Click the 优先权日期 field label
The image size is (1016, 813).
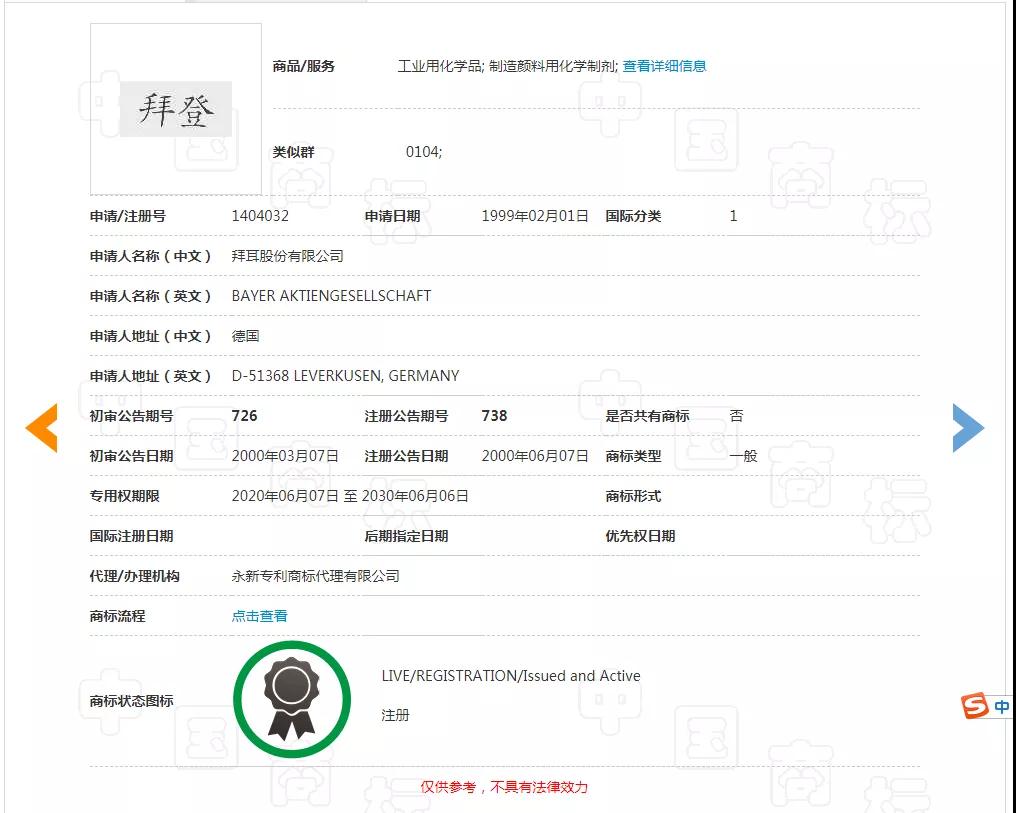click(640, 536)
